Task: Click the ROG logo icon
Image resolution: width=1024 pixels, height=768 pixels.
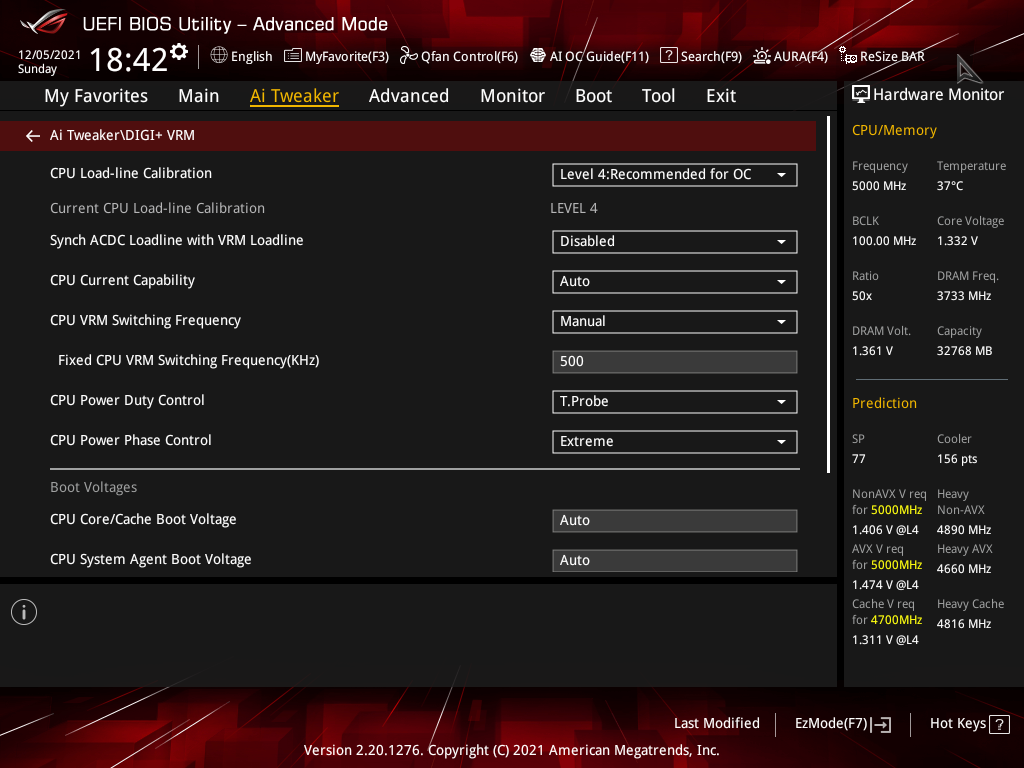Action: click(x=44, y=22)
